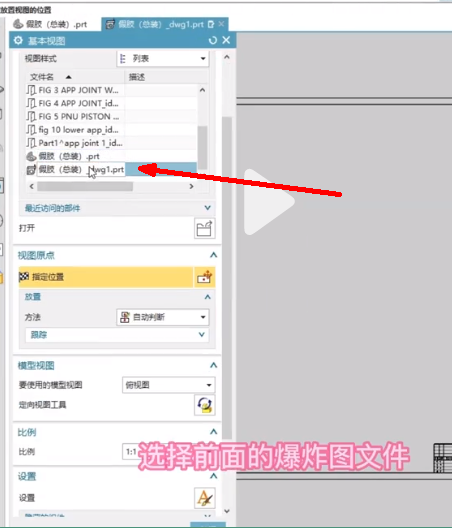
Task: Click the dialog reset arrow icon
Action: 213,41
